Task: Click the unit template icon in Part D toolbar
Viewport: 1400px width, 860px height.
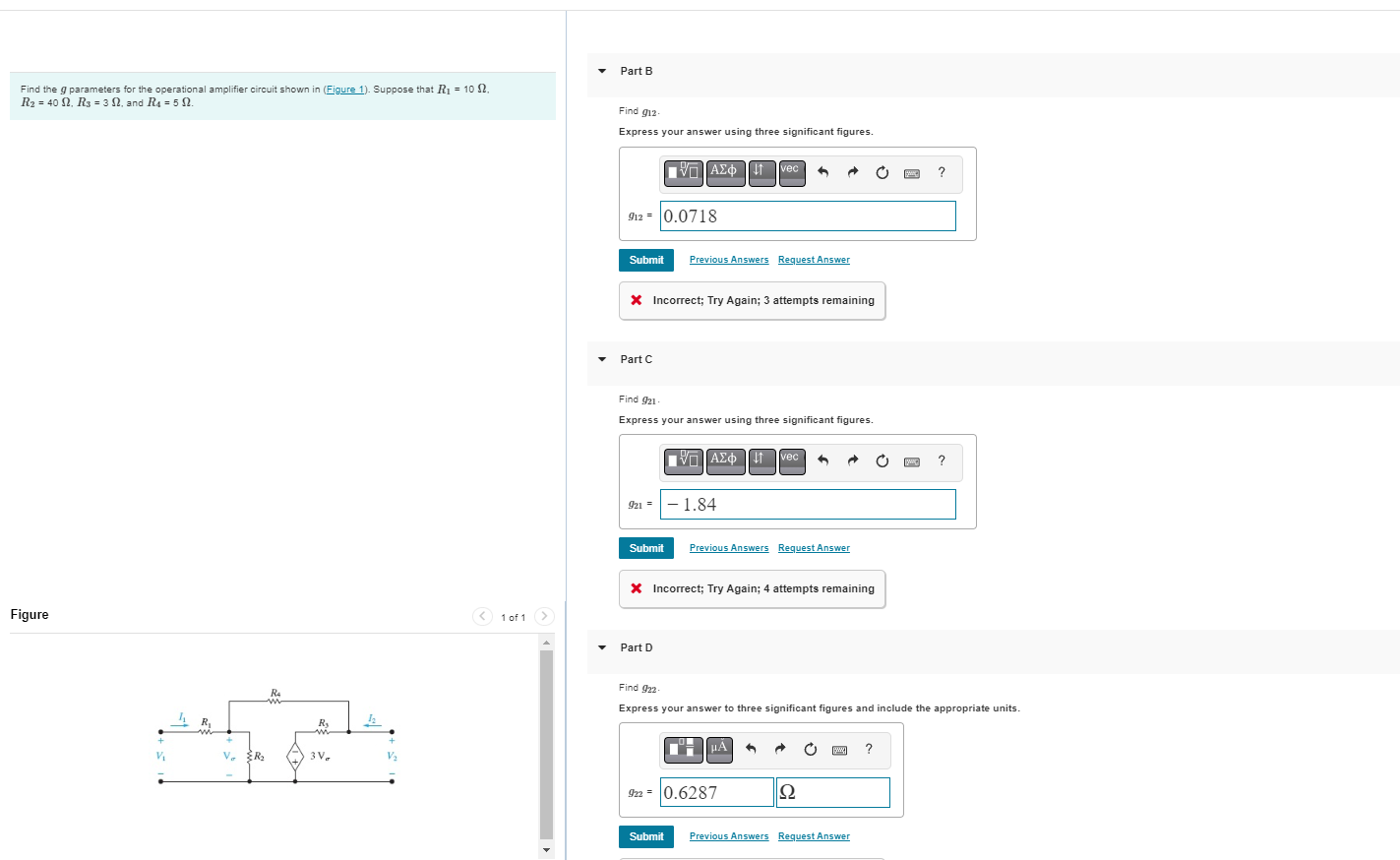Action: tap(682, 749)
